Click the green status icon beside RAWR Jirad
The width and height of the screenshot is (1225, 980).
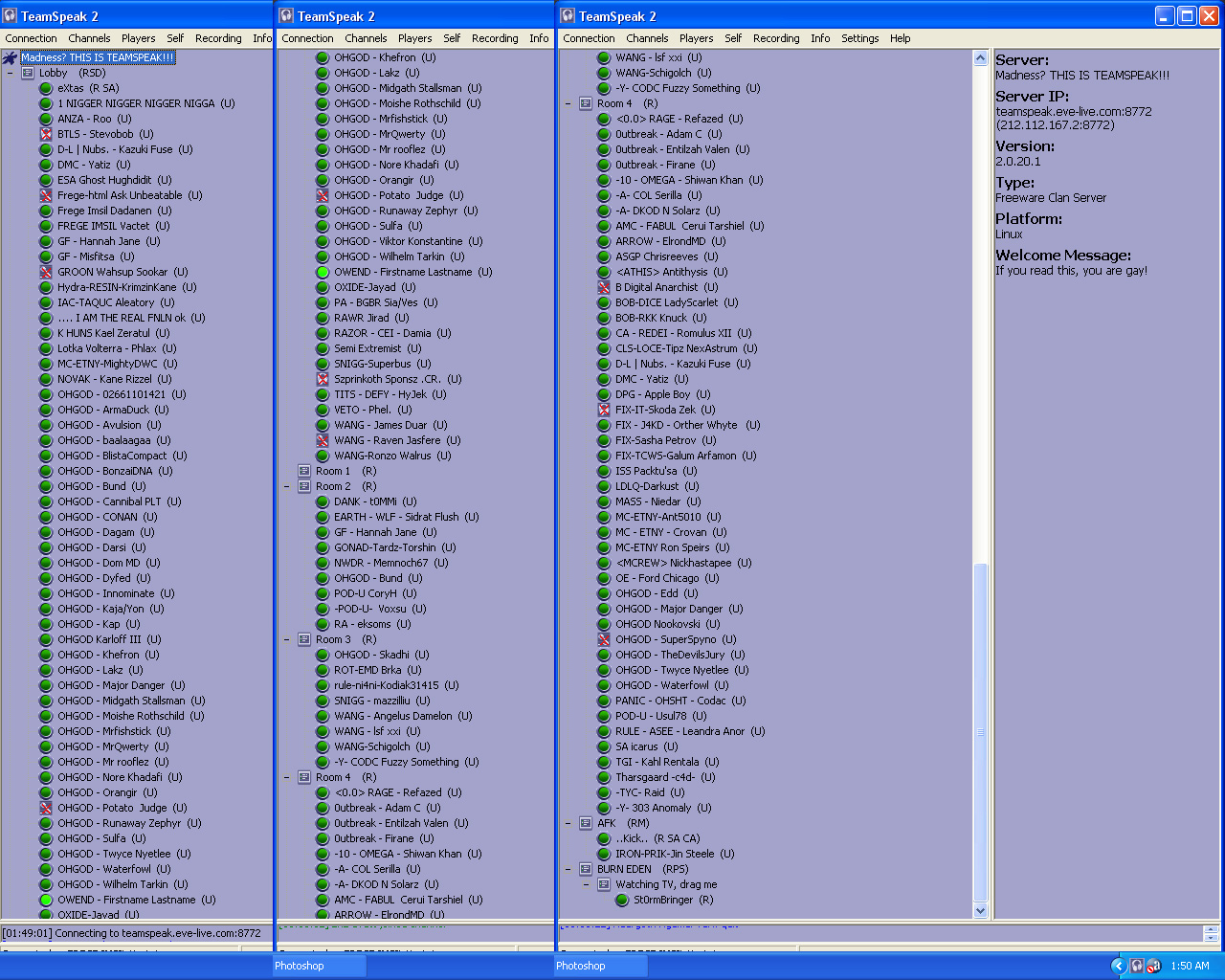click(323, 318)
